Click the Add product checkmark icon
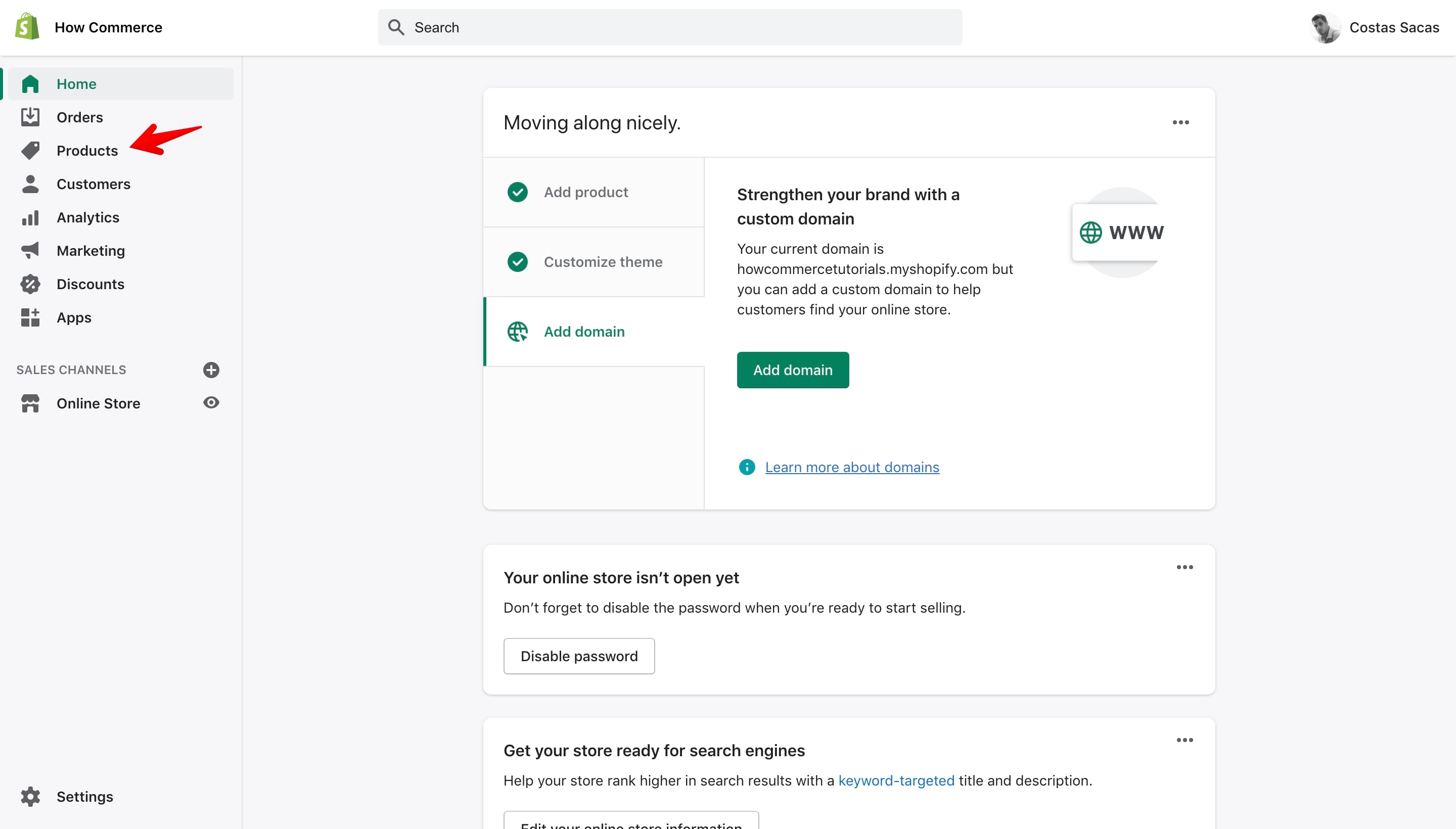Viewport: 1456px width, 829px height. [518, 192]
